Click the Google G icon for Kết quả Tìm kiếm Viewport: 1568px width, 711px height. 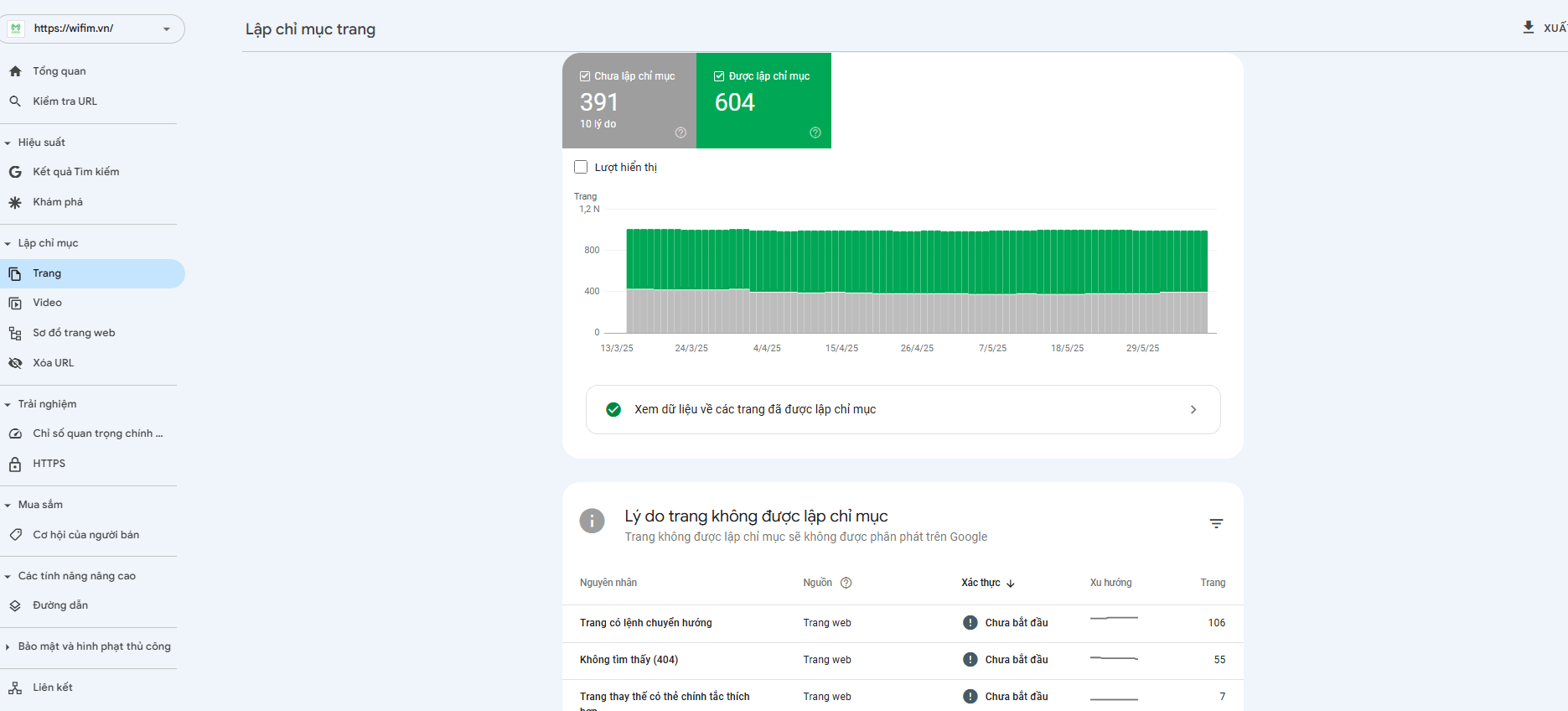[15, 172]
